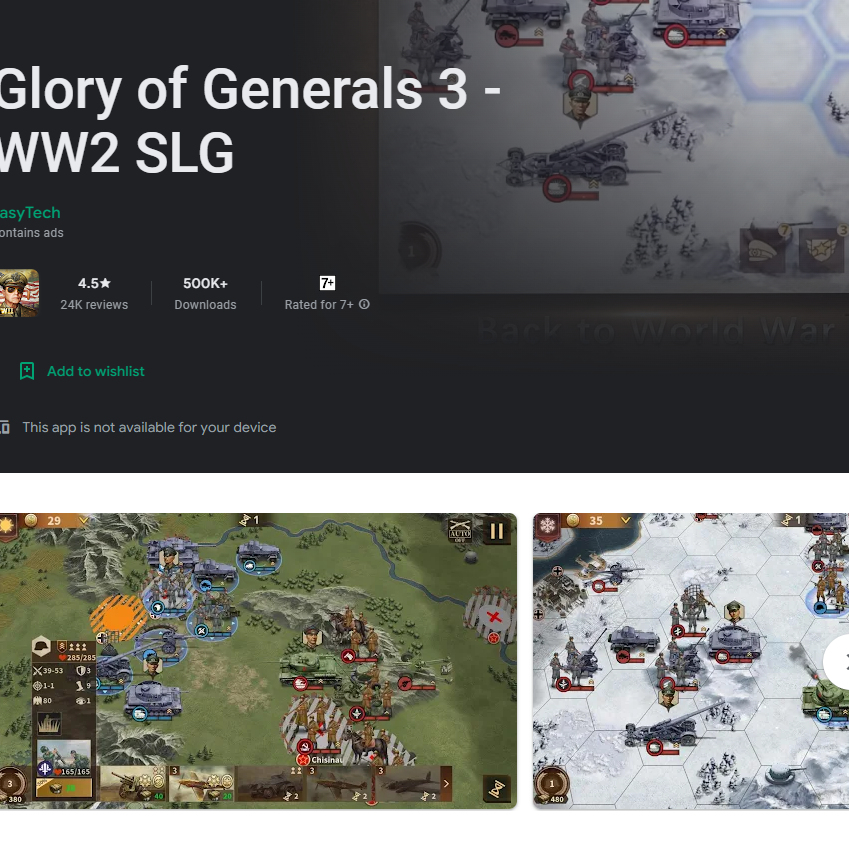This screenshot has width=849, height=849.
Task: Click the info icon beside Rated for 7+
Action: coord(364,304)
